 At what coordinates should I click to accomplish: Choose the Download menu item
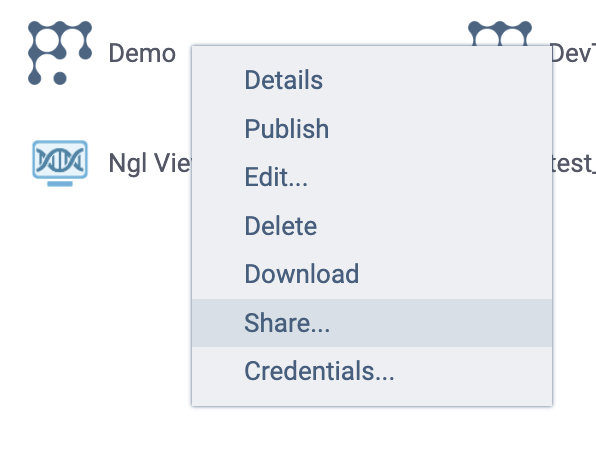(372, 274)
